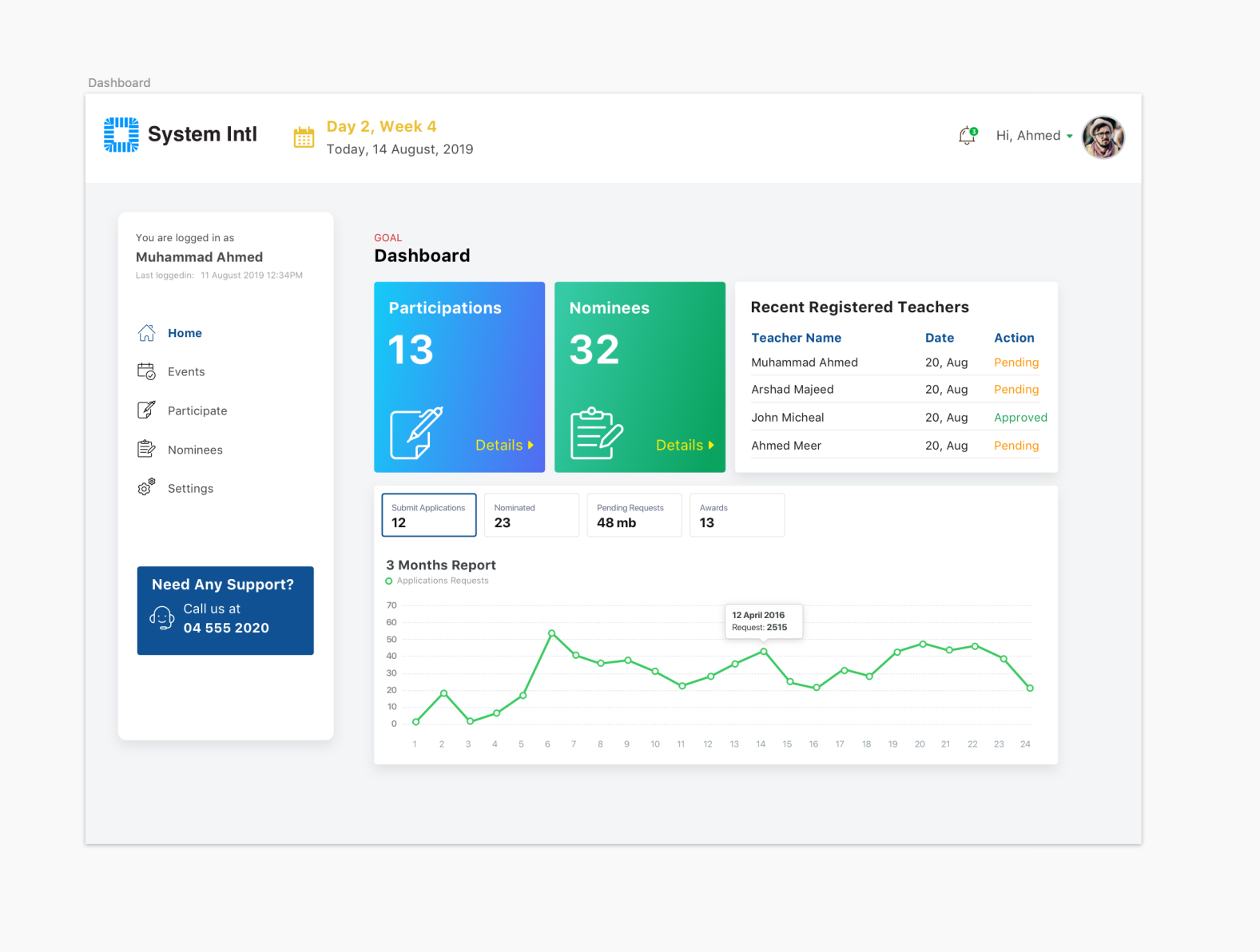Click the support headset icon
The image size is (1260, 952).
pos(162,618)
